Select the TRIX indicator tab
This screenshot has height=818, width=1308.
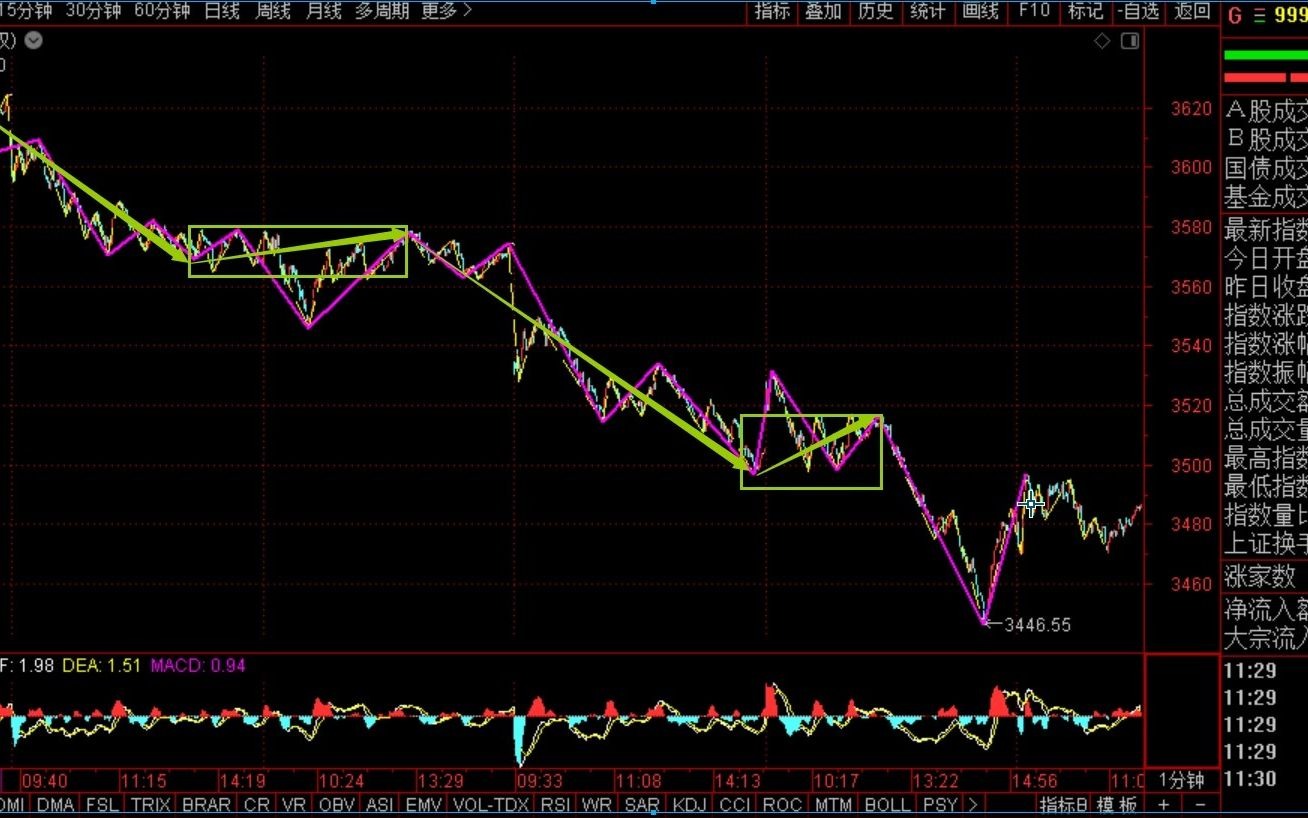150,804
